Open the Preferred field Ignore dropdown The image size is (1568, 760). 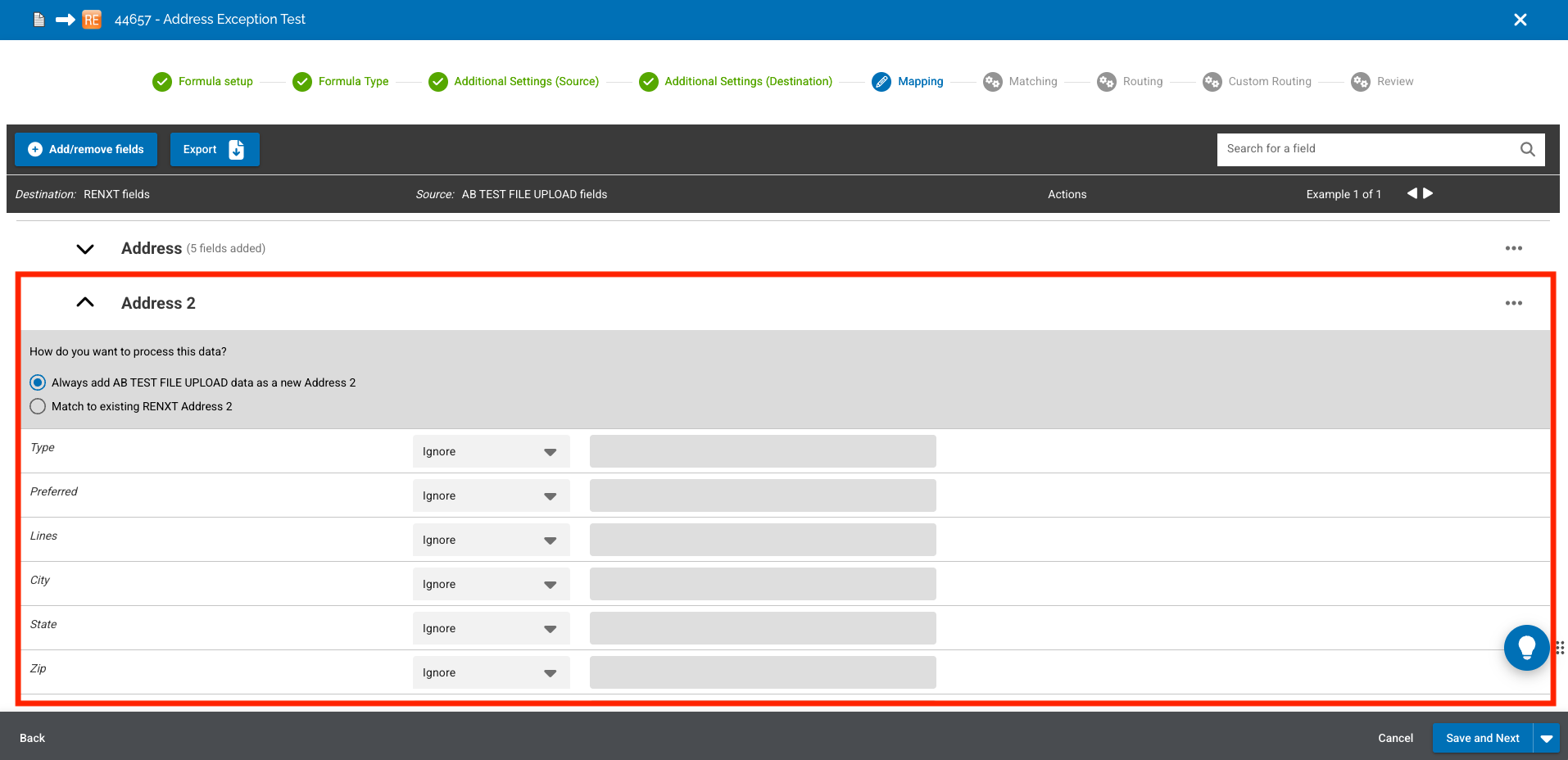(x=491, y=495)
